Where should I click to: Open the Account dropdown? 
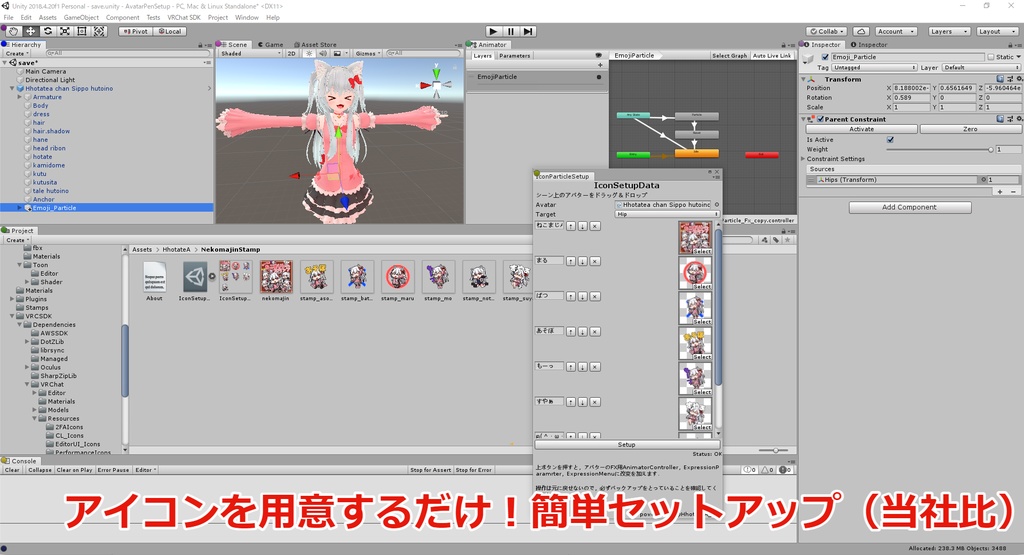[895, 31]
